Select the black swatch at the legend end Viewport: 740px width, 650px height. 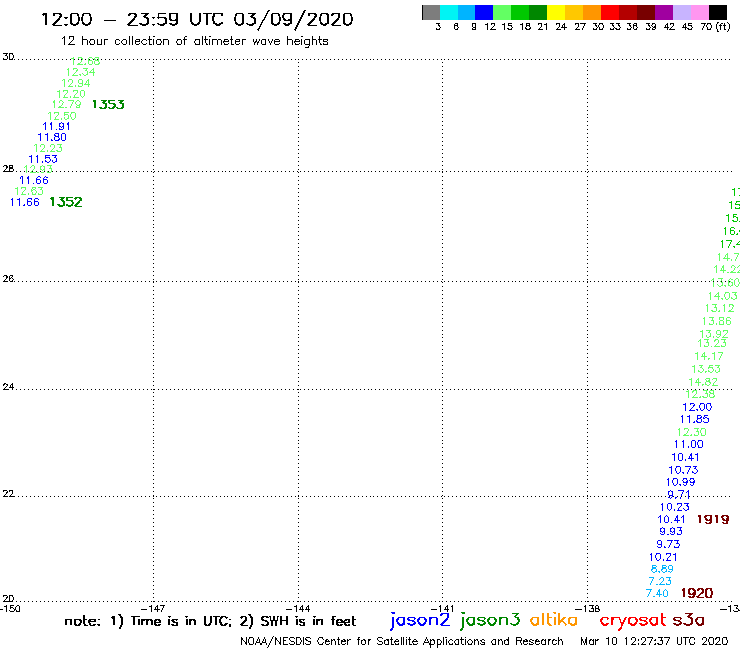(718, 12)
